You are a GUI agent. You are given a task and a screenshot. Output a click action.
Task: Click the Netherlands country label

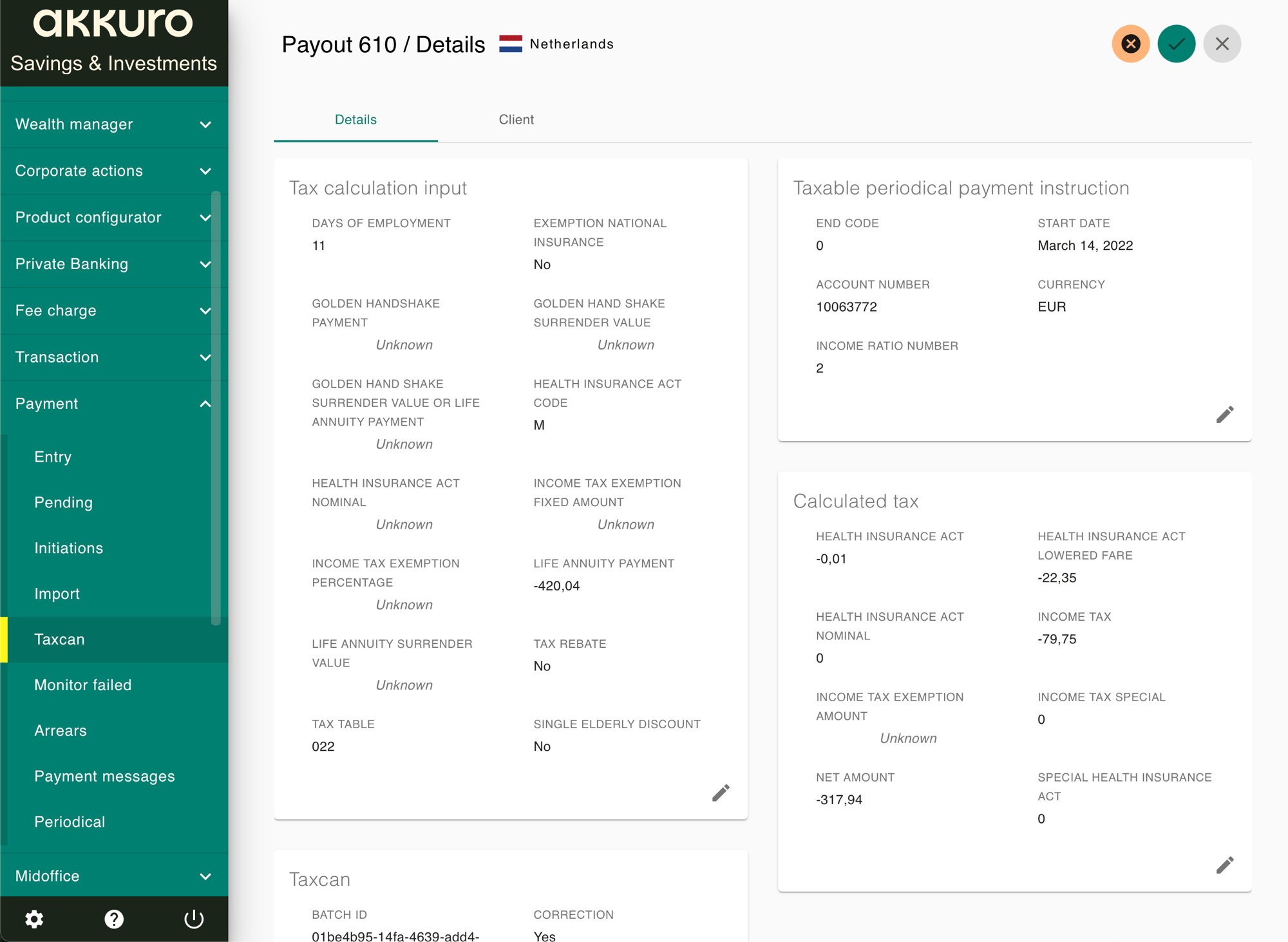[x=571, y=44]
